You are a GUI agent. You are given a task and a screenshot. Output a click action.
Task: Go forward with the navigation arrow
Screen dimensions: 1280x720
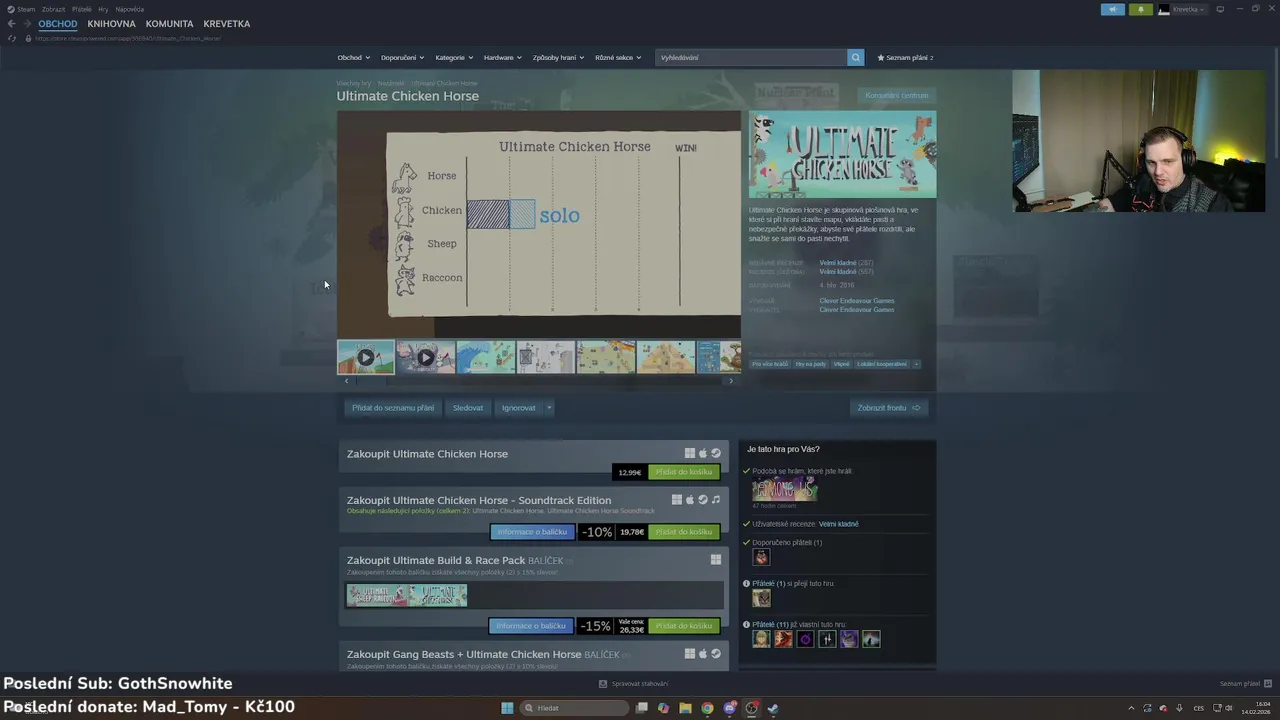tap(27, 24)
